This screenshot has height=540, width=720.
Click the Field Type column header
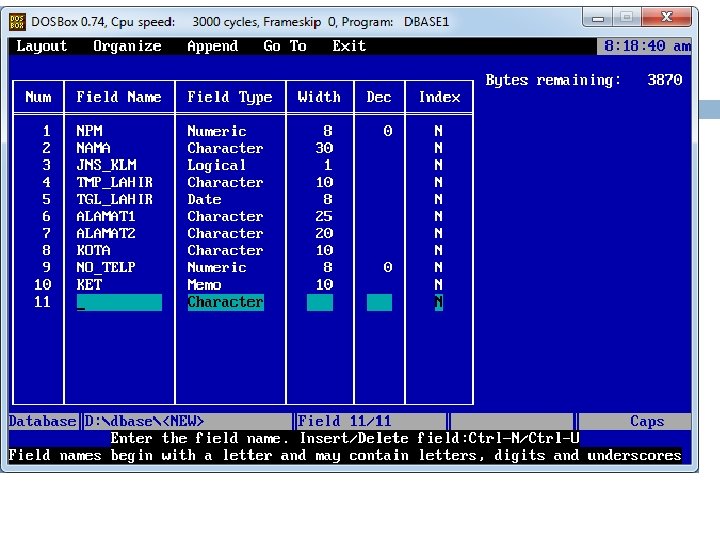coord(230,97)
